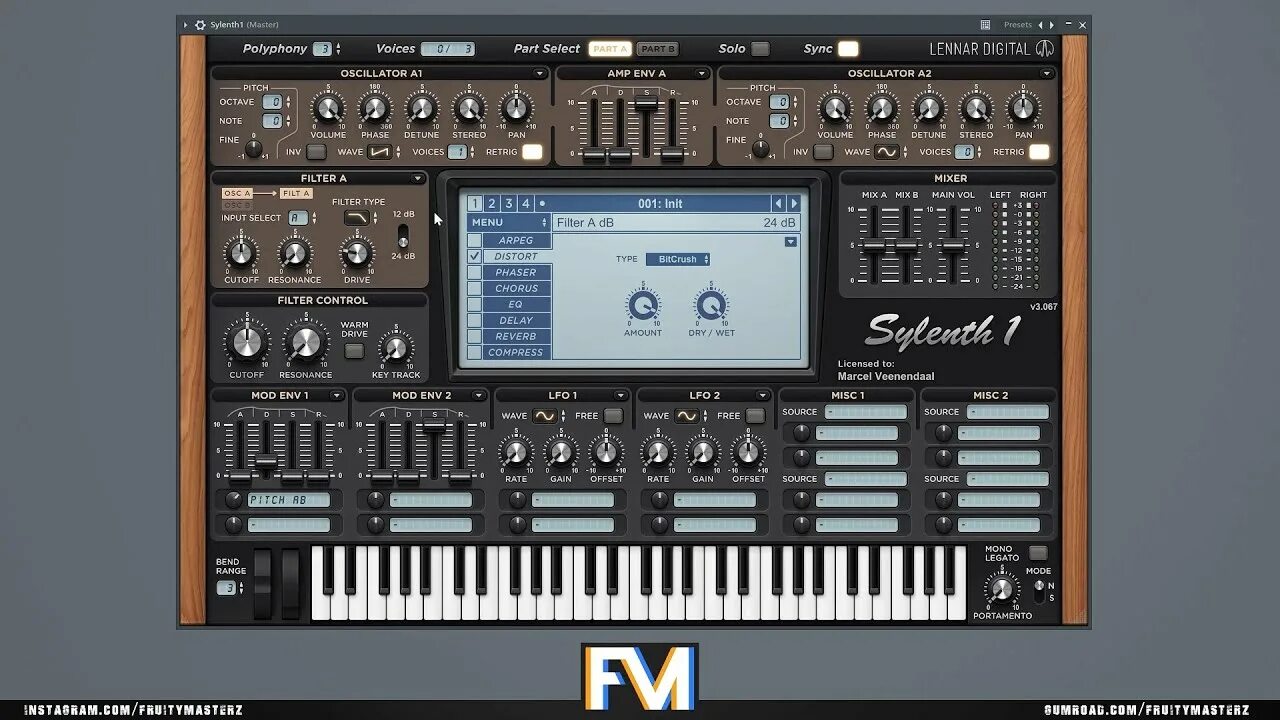The height and width of the screenshot is (720, 1280).
Task: Open Amp Env A dropdown arrow
Action: point(702,74)
